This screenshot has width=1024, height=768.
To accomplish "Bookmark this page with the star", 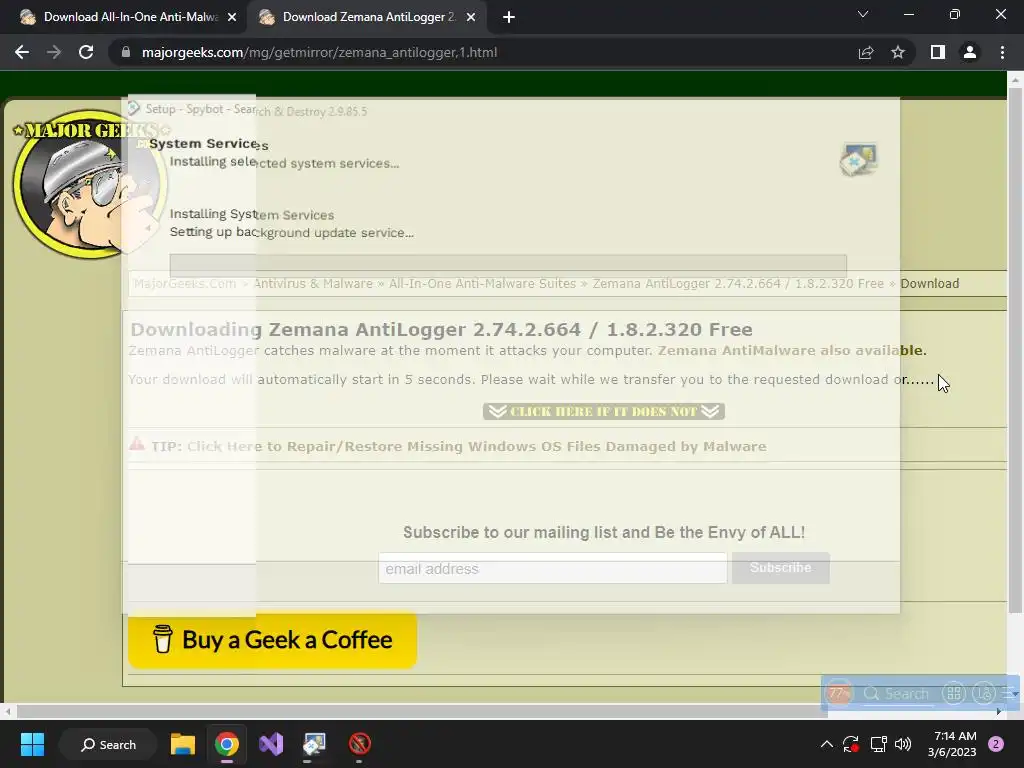I will pyautogui.click(x=898, y=52).
